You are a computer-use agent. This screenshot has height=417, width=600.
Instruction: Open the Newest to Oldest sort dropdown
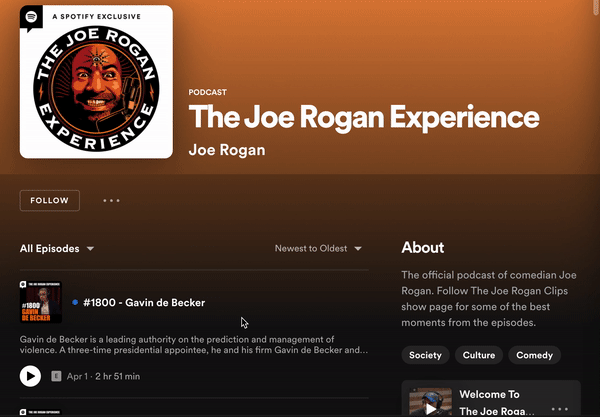318,248
